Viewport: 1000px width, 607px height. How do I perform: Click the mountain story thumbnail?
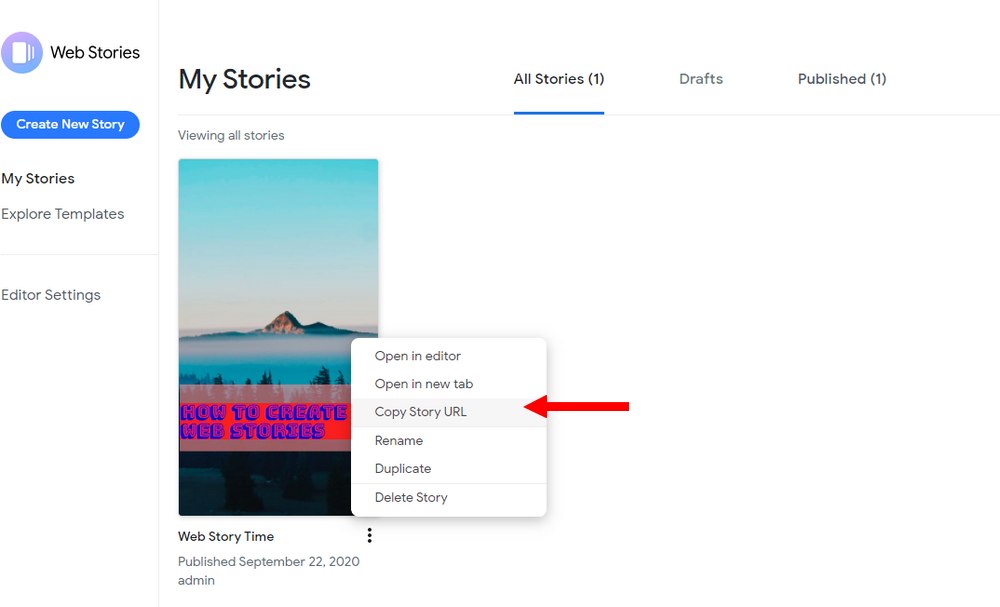[278, 337]
